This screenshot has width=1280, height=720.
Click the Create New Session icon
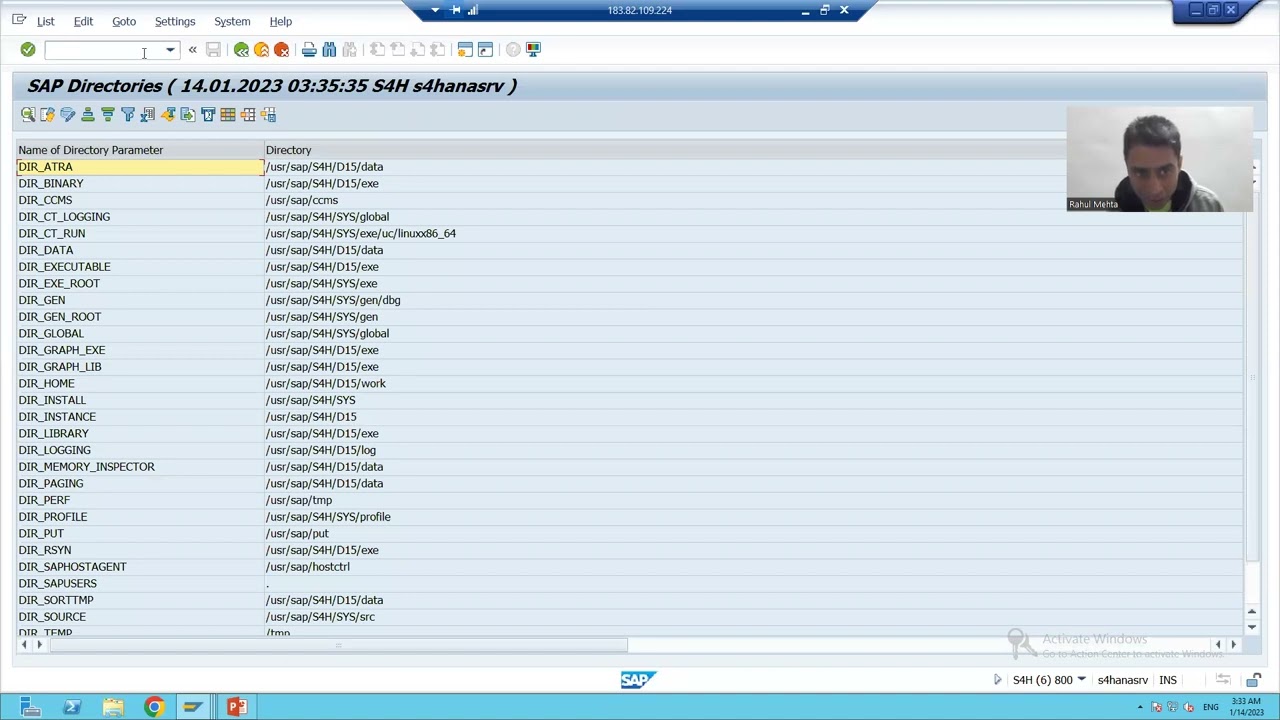point(465,50)
